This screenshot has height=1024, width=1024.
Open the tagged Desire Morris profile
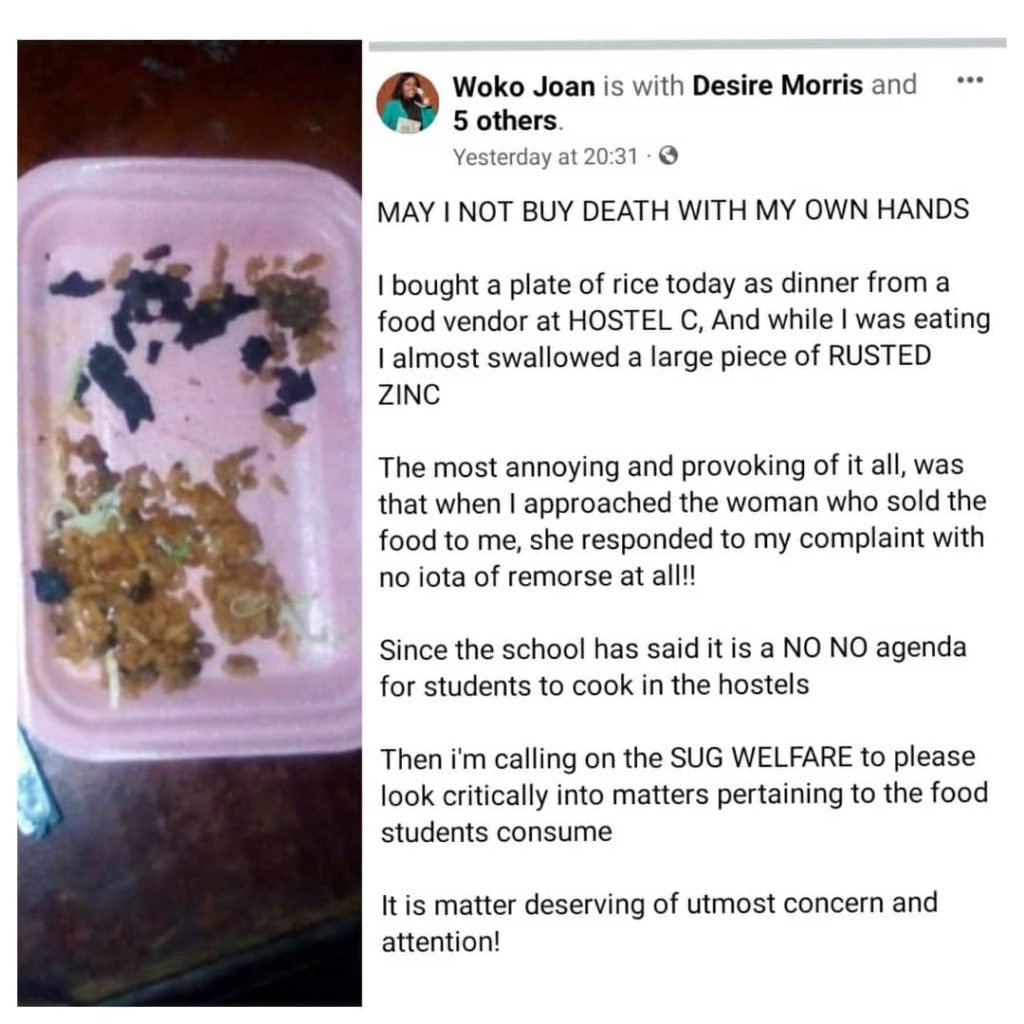[x=777, y=85]
